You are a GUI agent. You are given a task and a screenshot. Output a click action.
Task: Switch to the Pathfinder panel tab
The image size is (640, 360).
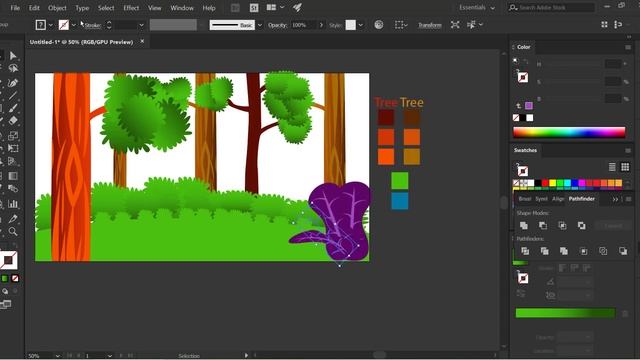pyautogui.click(x=582, y=199)
